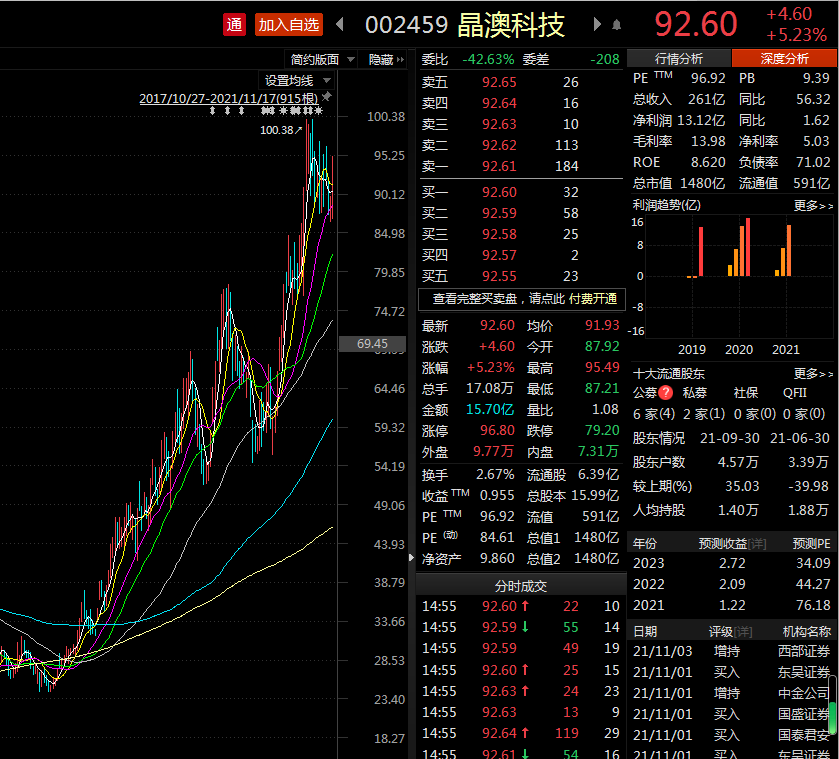This screenshot has height=759, width=839.
Task: Click the small arrow left of 分时成交 panel
Action: tap(411, 584)
